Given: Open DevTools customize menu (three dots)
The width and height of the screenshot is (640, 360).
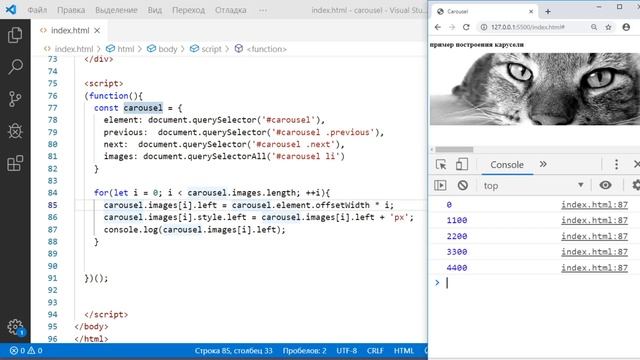Looking at the screenshot, I should 616,164.
